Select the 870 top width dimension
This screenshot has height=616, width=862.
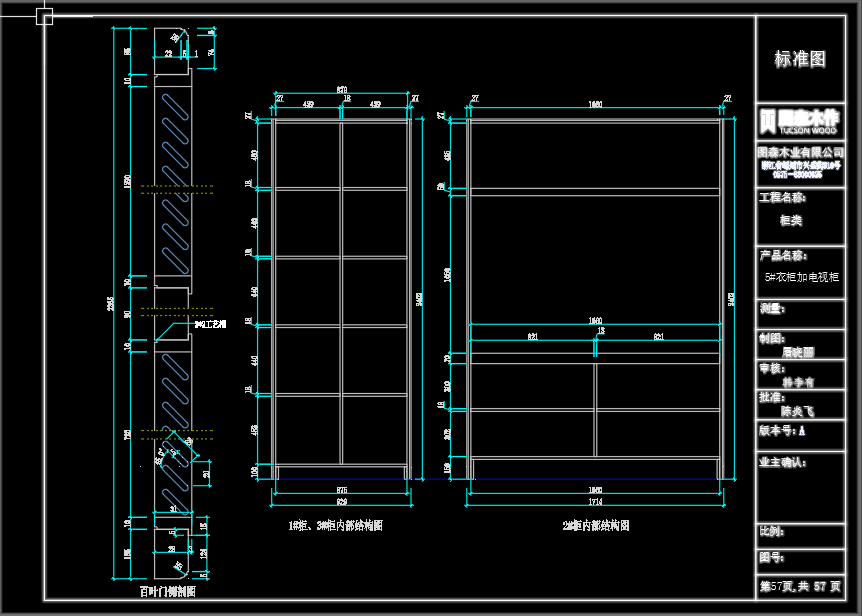pos(342,89)
